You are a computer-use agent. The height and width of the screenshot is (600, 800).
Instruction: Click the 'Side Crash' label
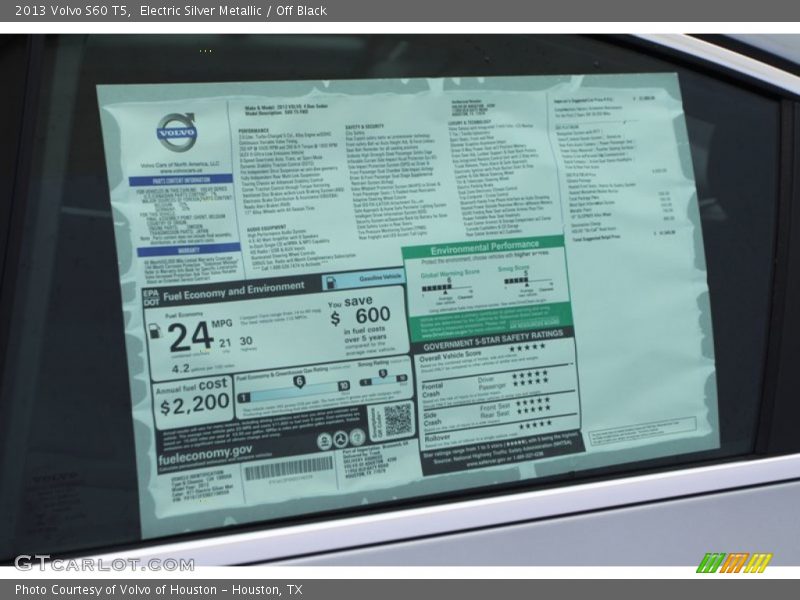(x=432, y=419)
